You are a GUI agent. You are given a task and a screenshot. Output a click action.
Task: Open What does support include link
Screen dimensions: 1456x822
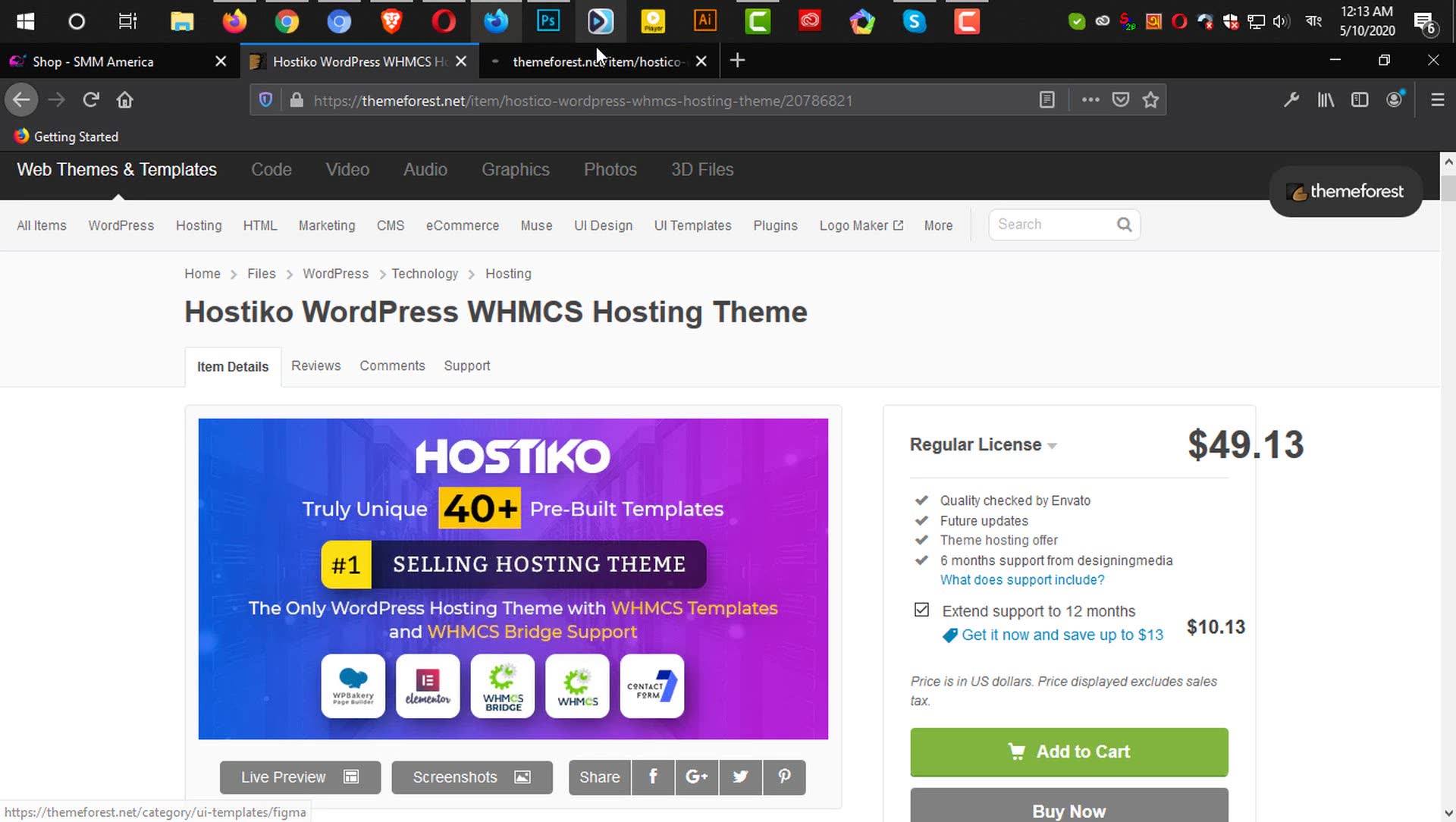[x=1021, y=580]
